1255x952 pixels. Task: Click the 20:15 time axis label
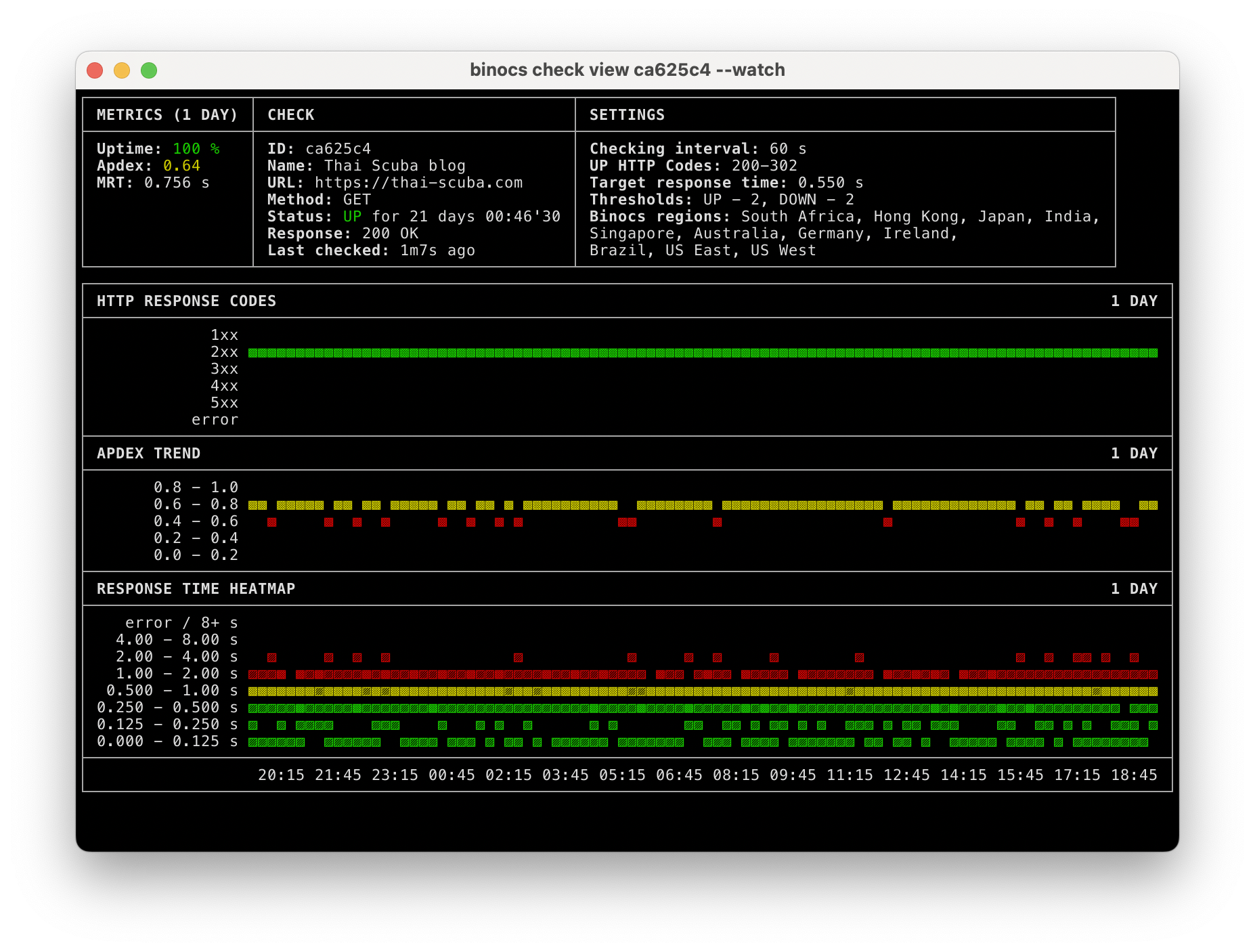(x=281, y=775)
